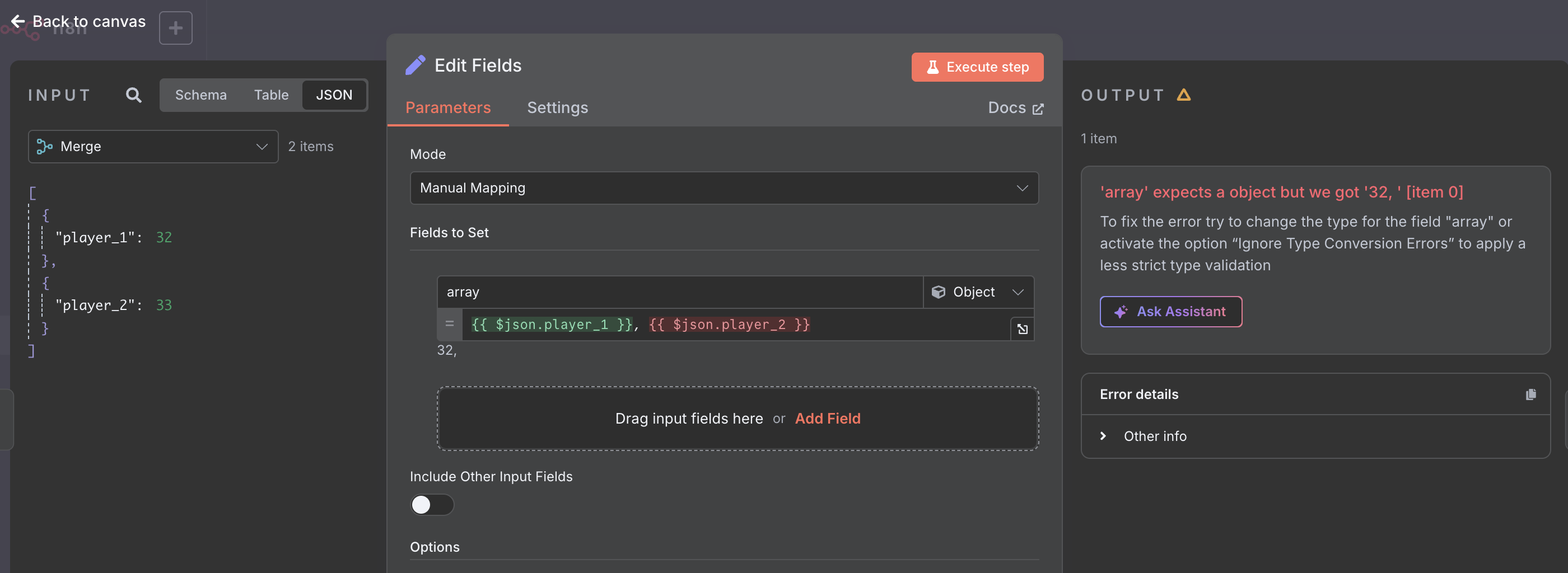Open the Settings tab
The width and height of the screenshot is (1568, 573).
558,107
